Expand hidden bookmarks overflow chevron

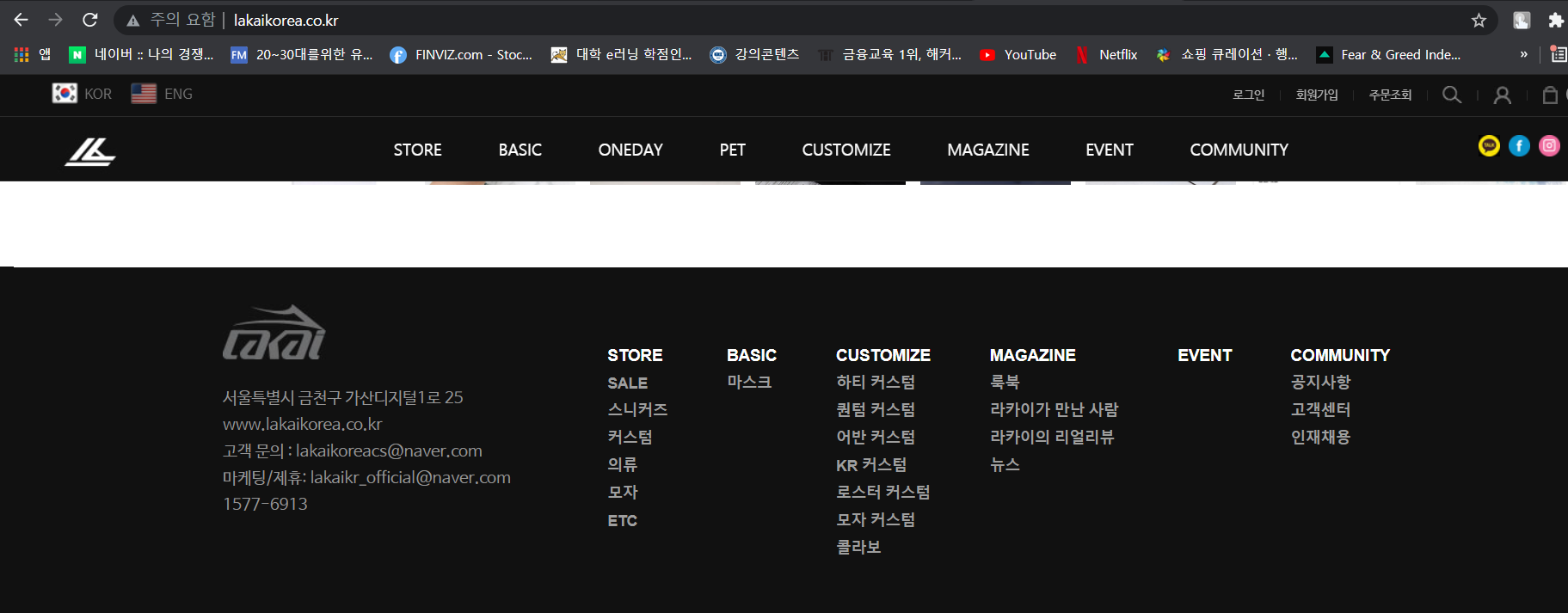(1523, 54)
